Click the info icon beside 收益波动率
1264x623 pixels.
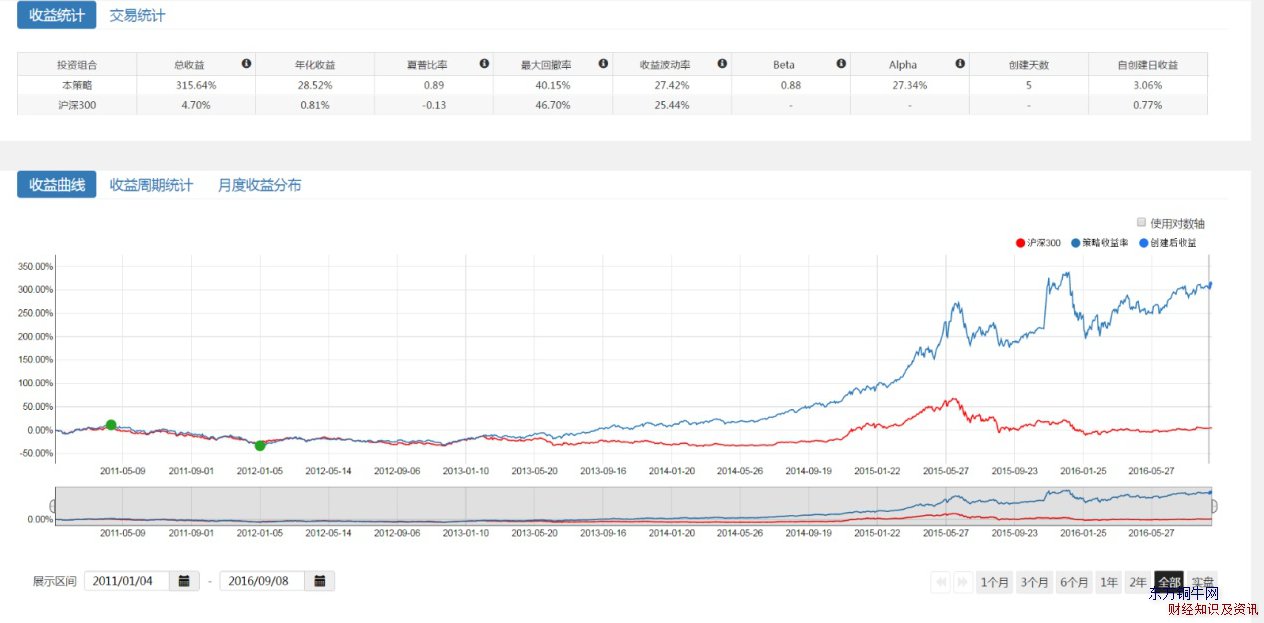point(722,63)
